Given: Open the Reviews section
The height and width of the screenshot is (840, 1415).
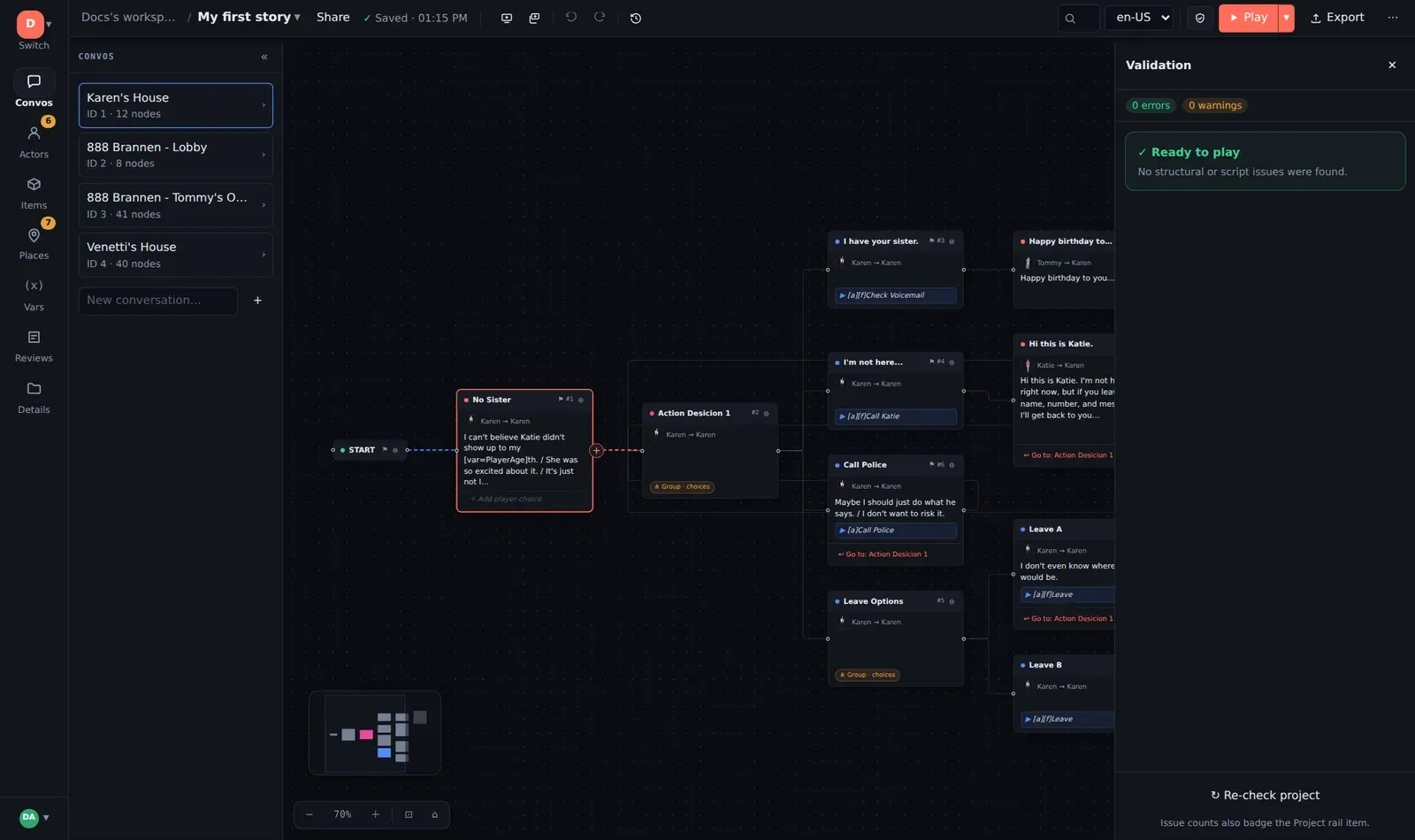Looking at the screenshot, I should (x=34, y=345).
